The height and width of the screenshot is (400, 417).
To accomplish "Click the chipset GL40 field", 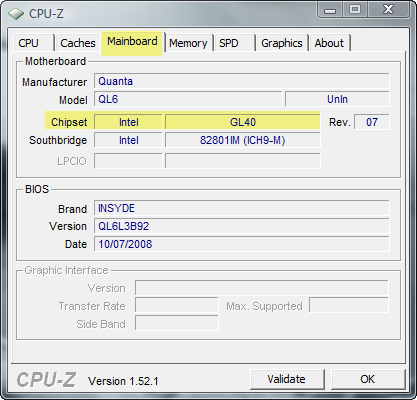I will 243,122.
